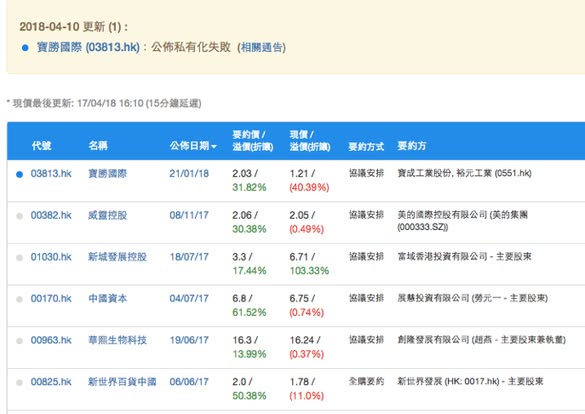Open stock code 00170.hk
The width and height of the screenshot is (585, 414).
51,298
